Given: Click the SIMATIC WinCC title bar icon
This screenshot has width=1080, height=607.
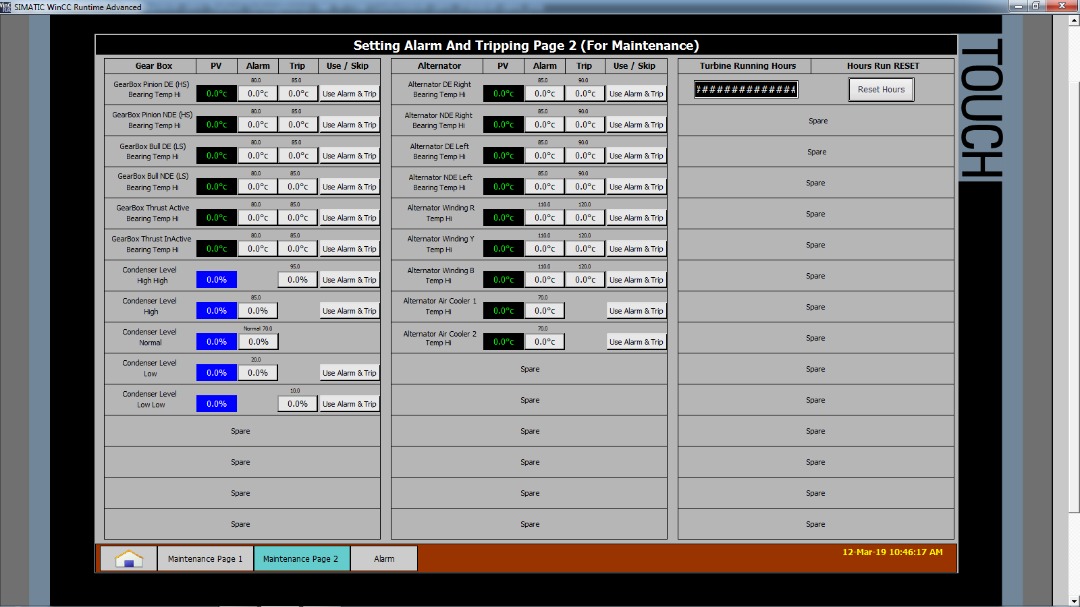Looking at the screenshot, I should click(7, 7).
